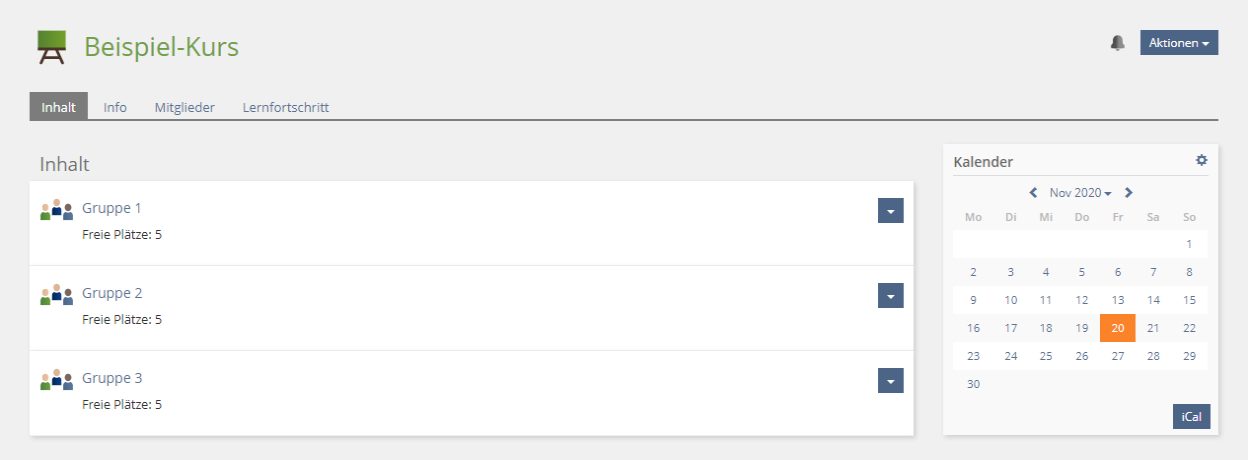Viewport: 1248px width, 460px height.
Task: Go to next month in calendar
Action: click(1129, 193)
